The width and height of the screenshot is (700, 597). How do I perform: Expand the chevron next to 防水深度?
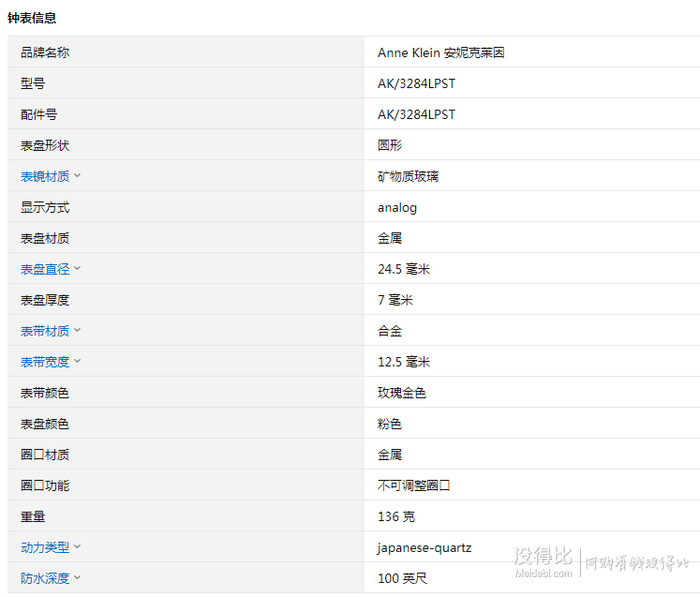[x=77, y=577]
